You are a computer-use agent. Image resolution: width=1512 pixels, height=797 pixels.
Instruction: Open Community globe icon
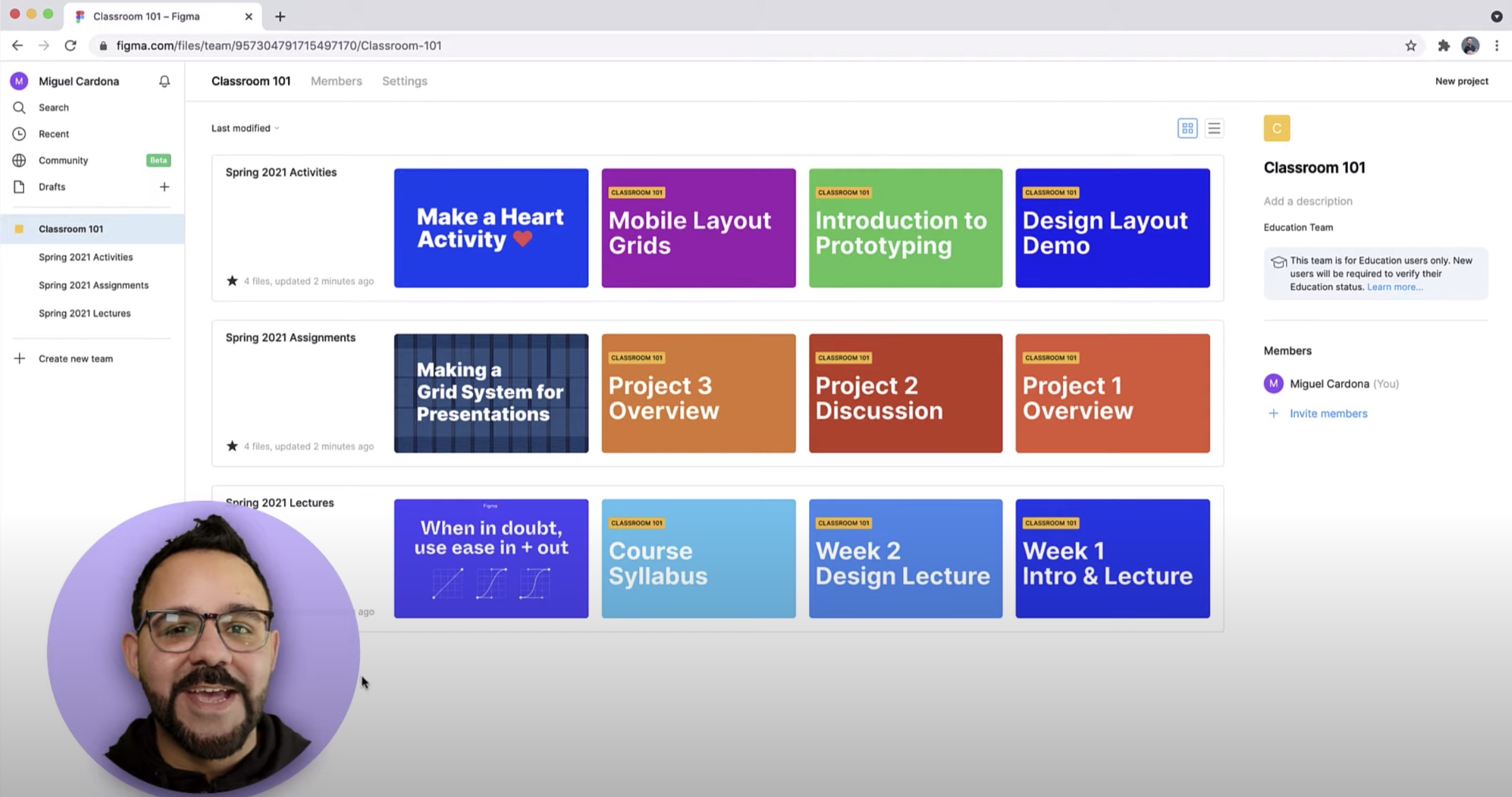20,160
